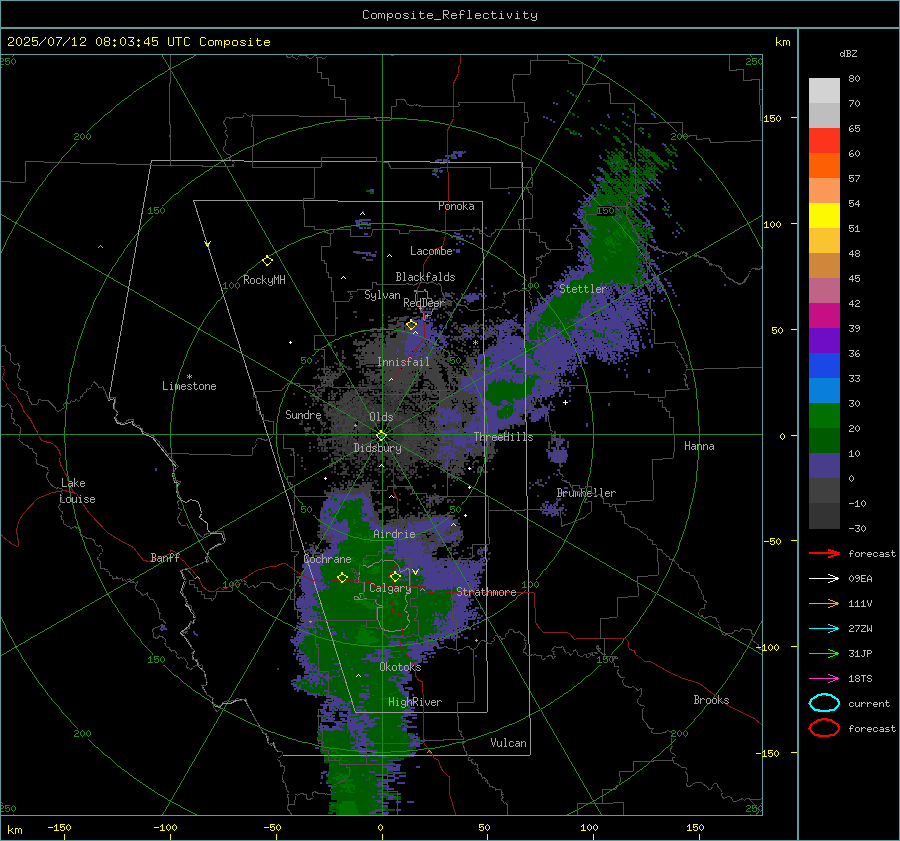Select the light gray 70-80 dBZ swatch
Image resolution: width=900 pixels, height=841 pixels.
[824, 91]
